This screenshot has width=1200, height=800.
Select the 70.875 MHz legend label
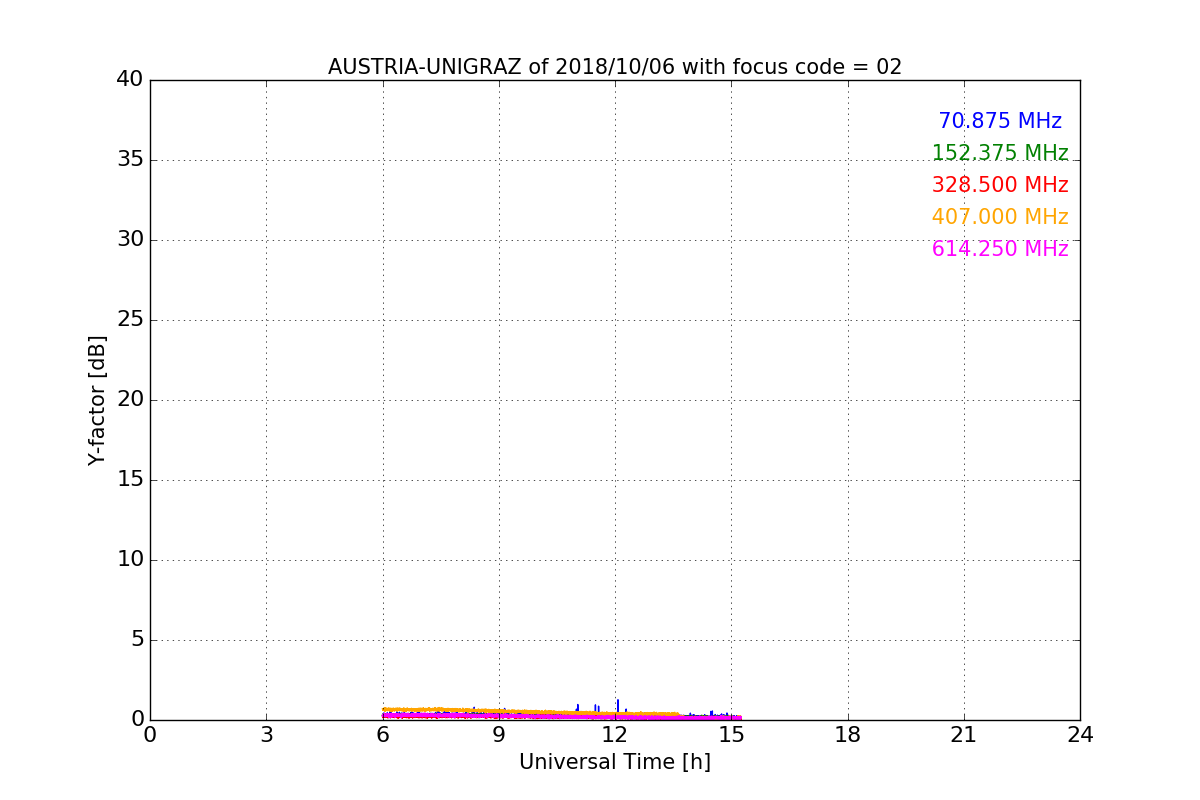tap(1000, 121)
